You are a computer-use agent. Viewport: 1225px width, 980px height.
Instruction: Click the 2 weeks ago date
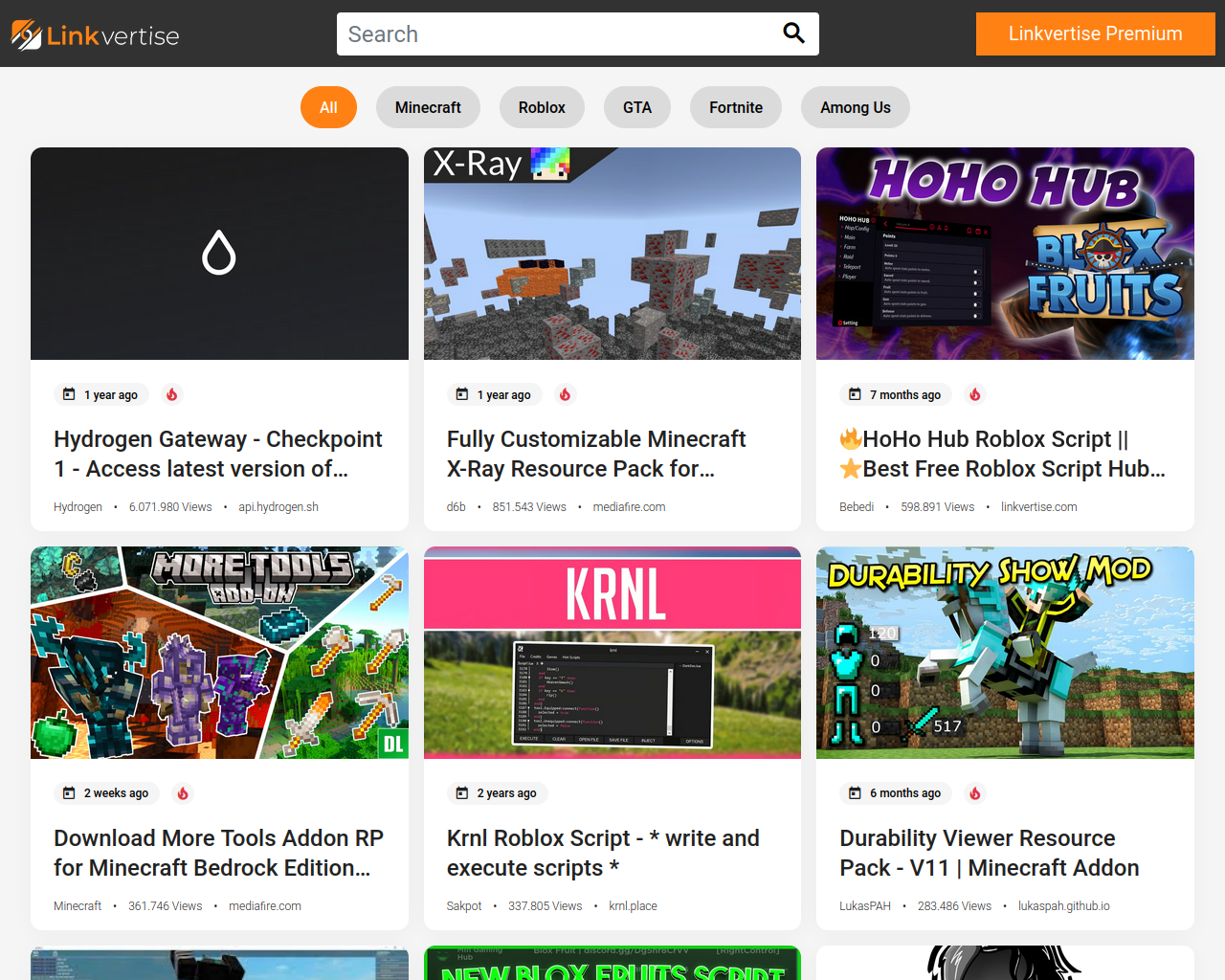(116, 793)
